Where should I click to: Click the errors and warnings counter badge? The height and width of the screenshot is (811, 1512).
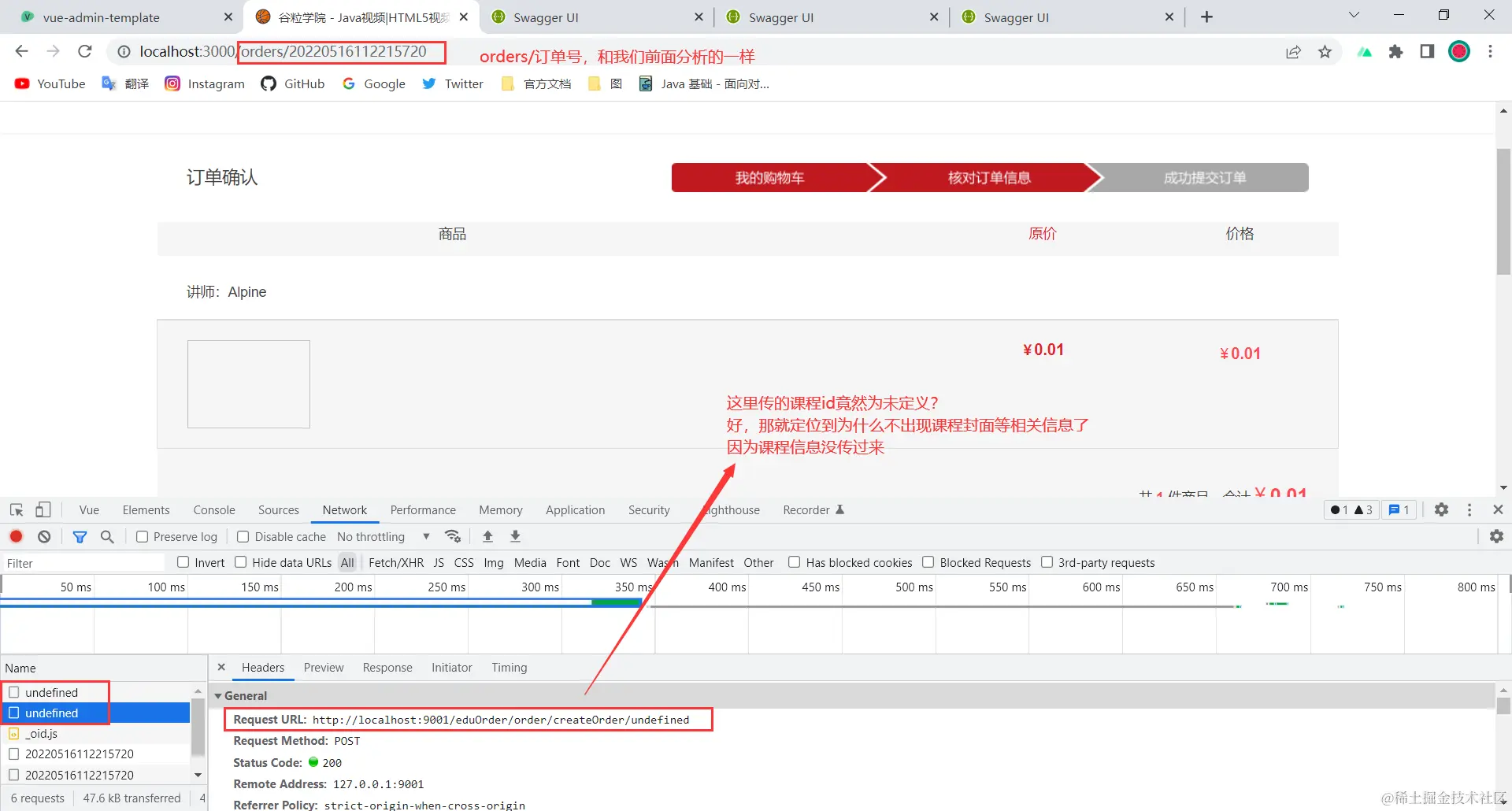click(x=1351, y=510)
